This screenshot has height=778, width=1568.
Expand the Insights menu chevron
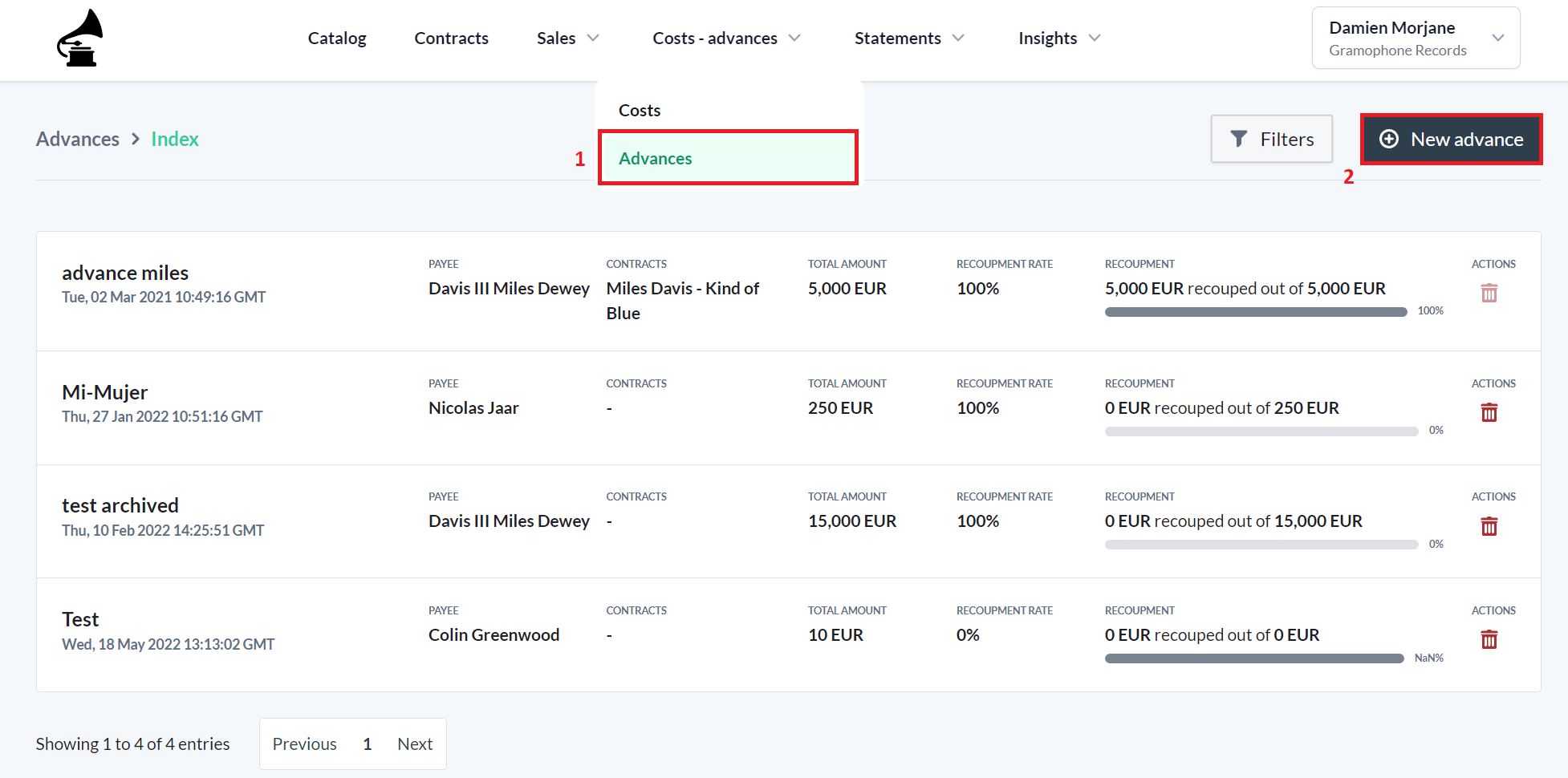(x=1095, y=38)
